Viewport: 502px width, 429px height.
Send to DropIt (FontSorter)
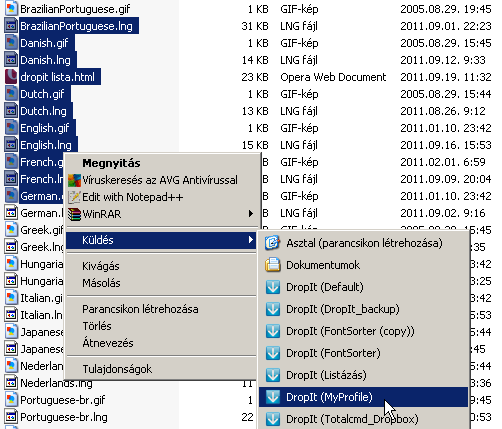(x=364, y=353)
